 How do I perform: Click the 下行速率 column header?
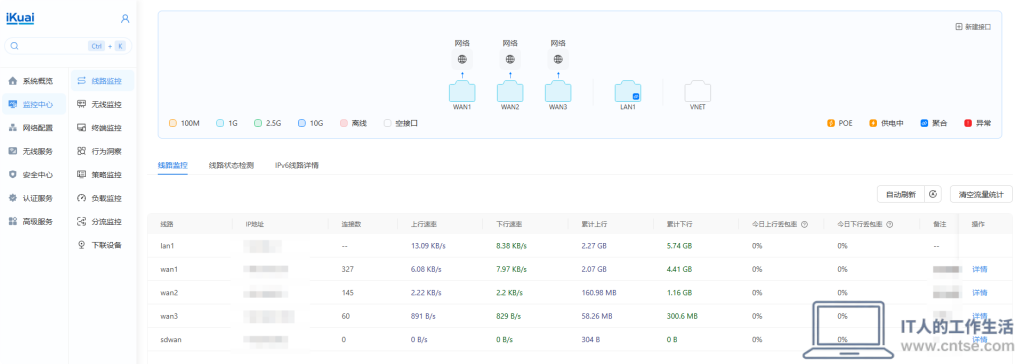(509, 224)
